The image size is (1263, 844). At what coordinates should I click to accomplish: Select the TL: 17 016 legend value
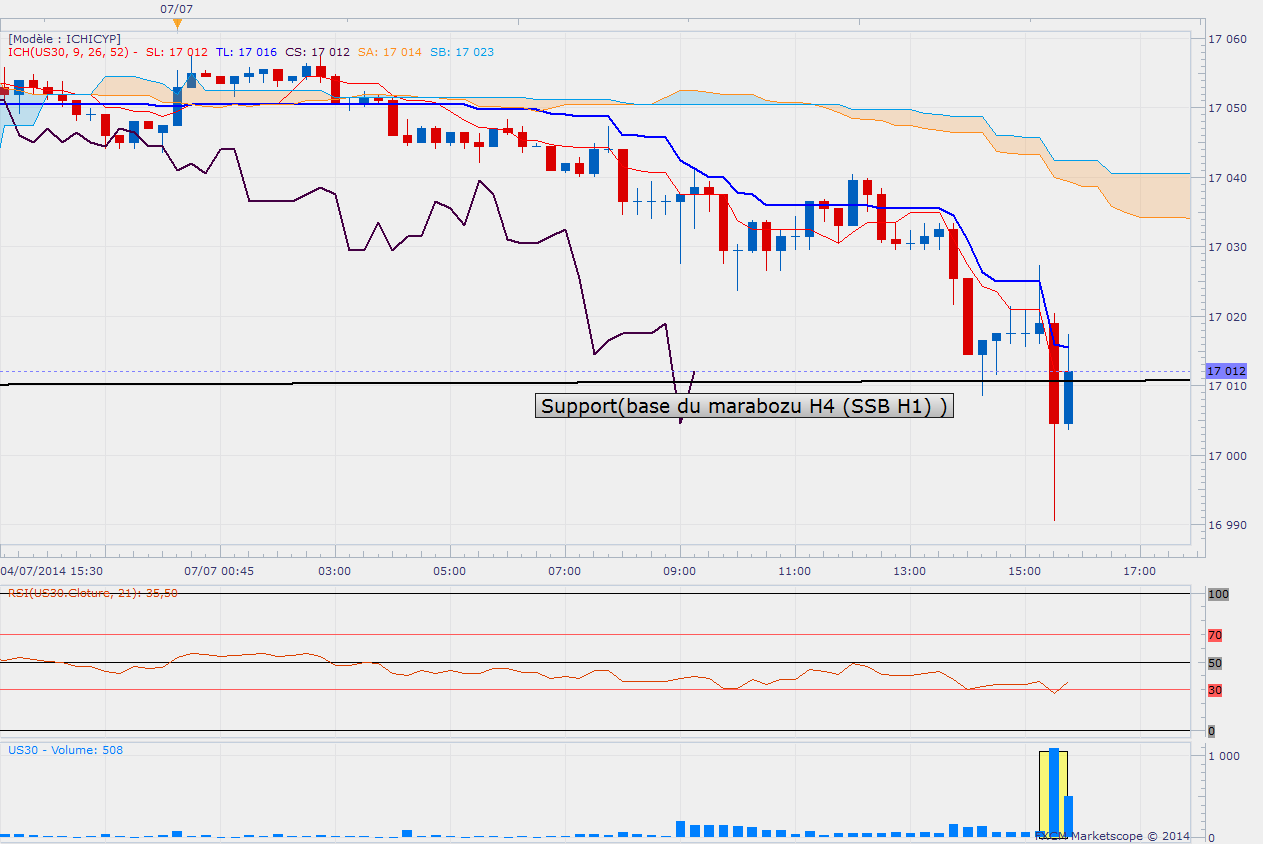point(246,52)
